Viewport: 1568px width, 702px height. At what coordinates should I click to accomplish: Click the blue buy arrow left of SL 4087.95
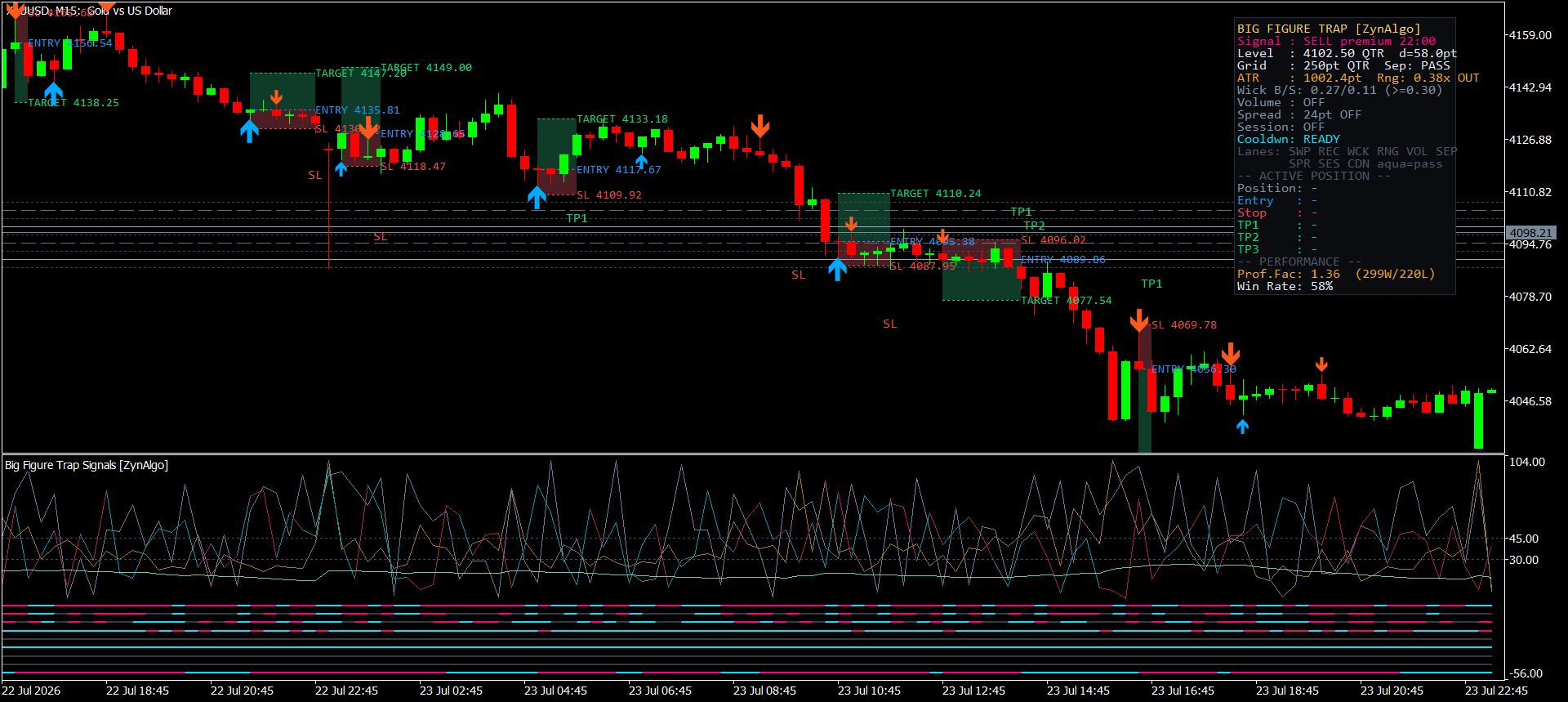tap(837, 269)
